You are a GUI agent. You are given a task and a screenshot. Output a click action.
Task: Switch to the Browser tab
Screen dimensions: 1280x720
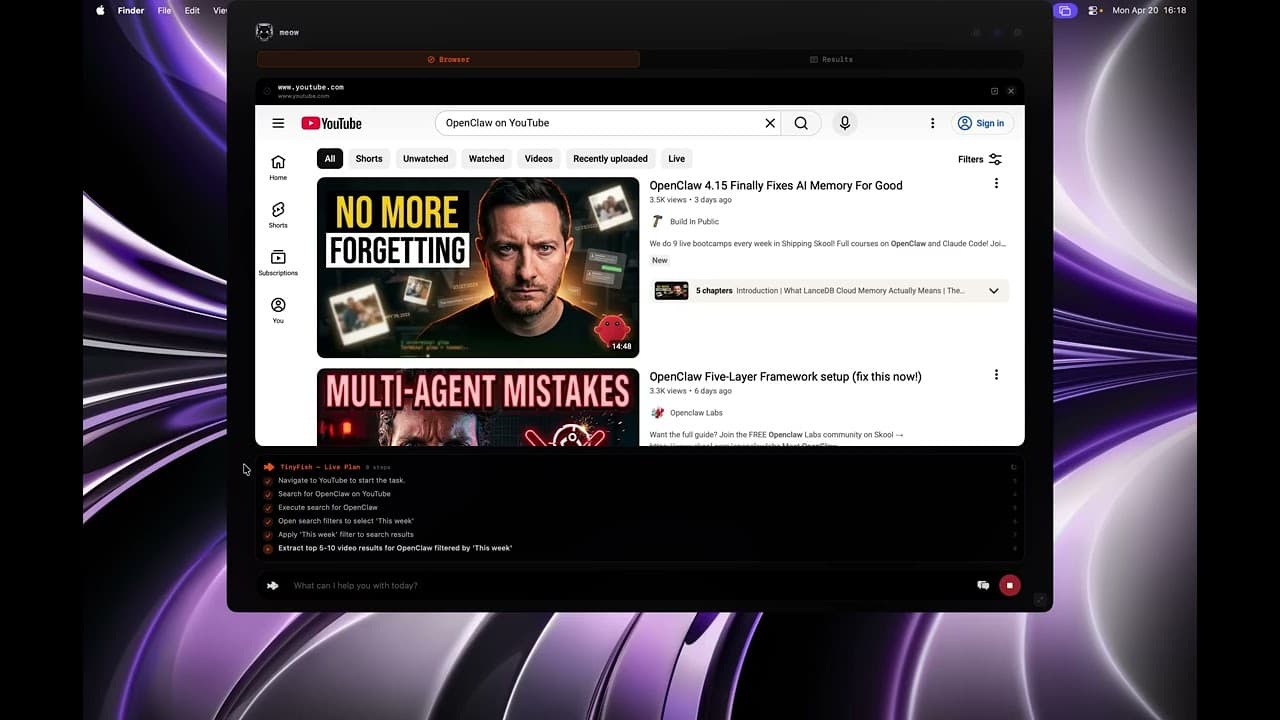tap(448, 59)
